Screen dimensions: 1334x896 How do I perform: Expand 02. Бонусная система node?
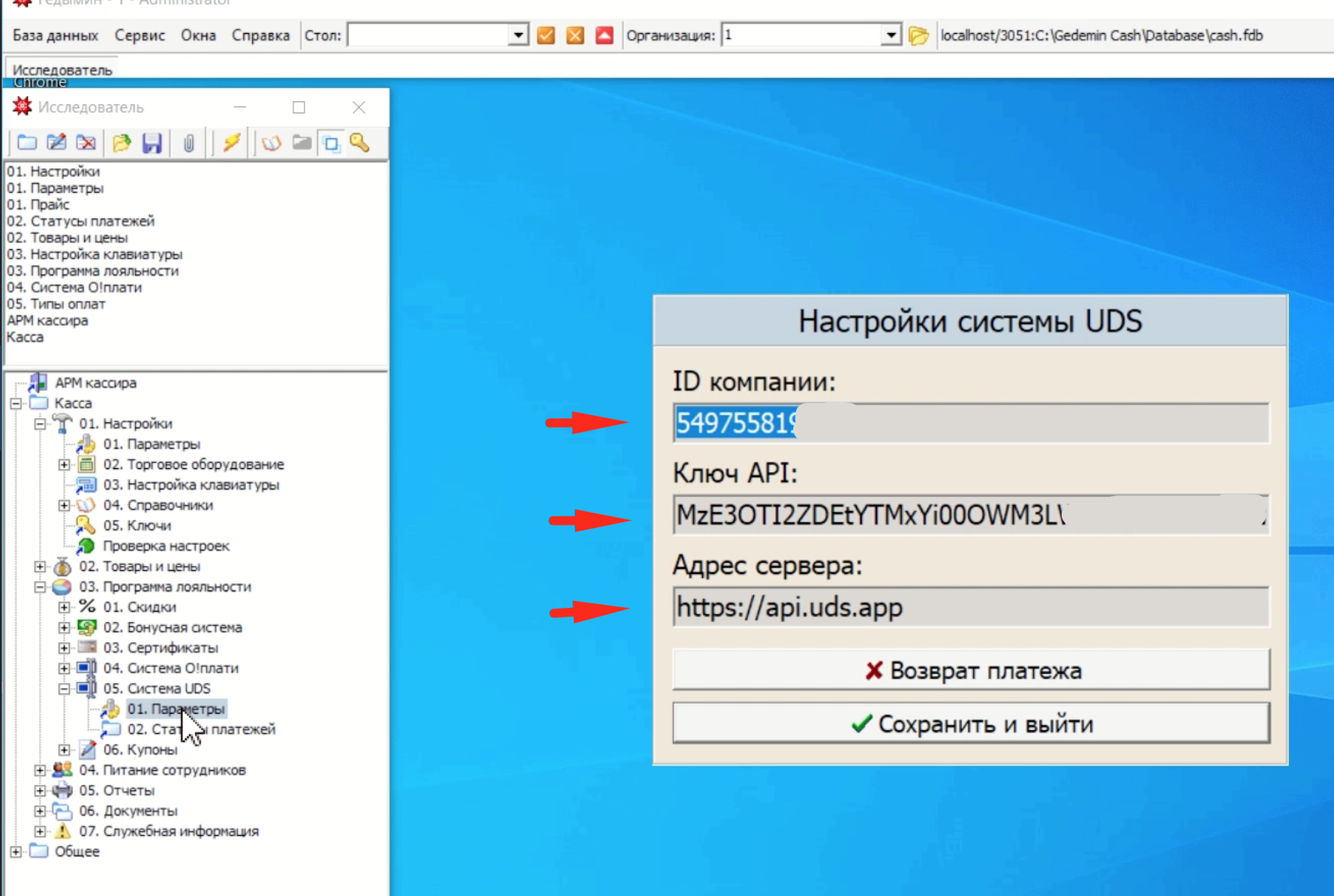tap(64, 627)
